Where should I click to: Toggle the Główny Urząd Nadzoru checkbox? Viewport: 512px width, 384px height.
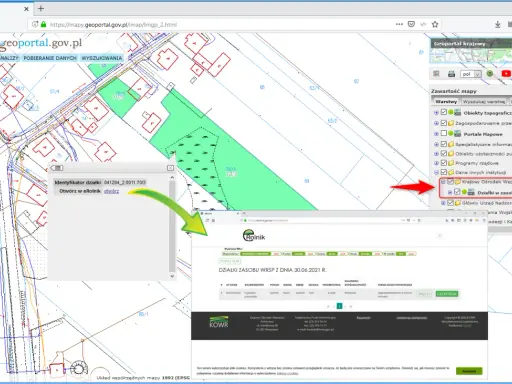(450, 202)
